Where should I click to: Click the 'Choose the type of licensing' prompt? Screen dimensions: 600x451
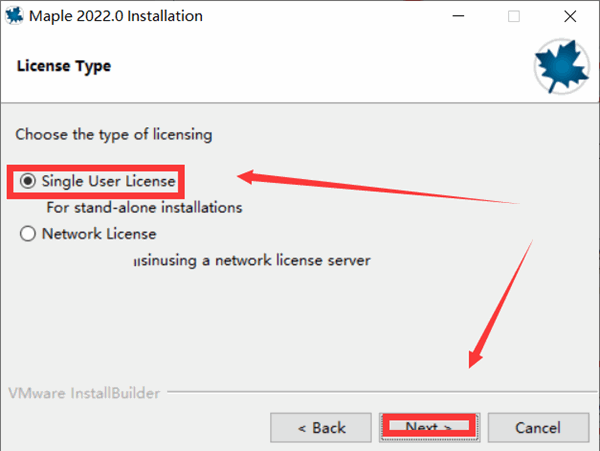(x=113, y=133)
